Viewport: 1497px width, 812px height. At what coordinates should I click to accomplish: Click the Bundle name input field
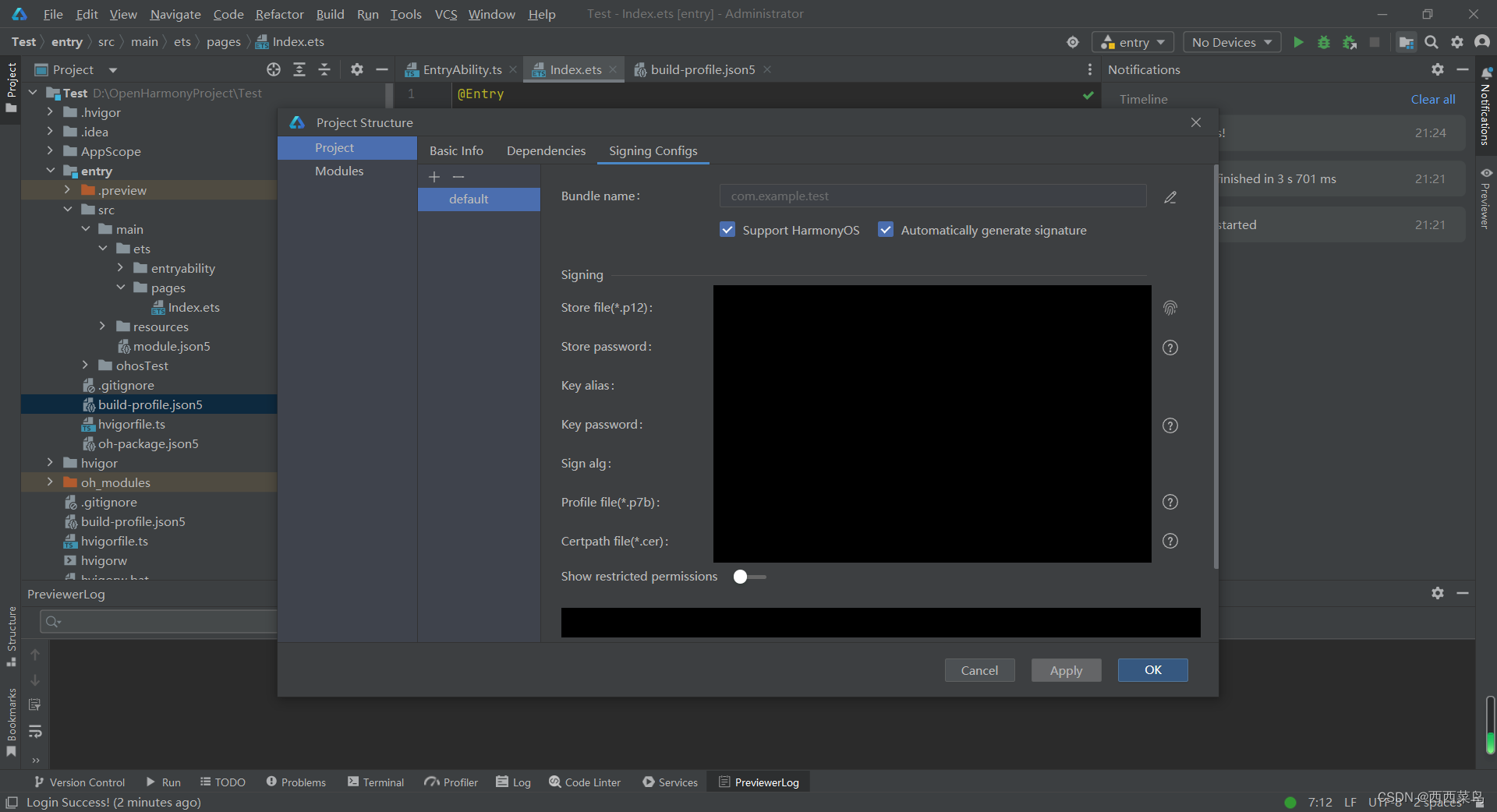[x=933, y=196]
